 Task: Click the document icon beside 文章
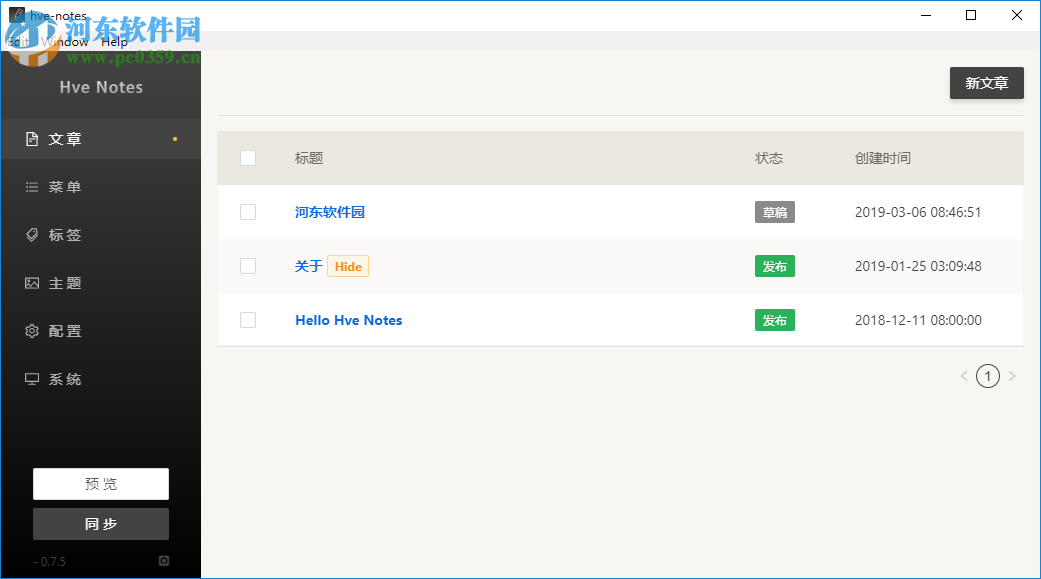pos(32,139)
